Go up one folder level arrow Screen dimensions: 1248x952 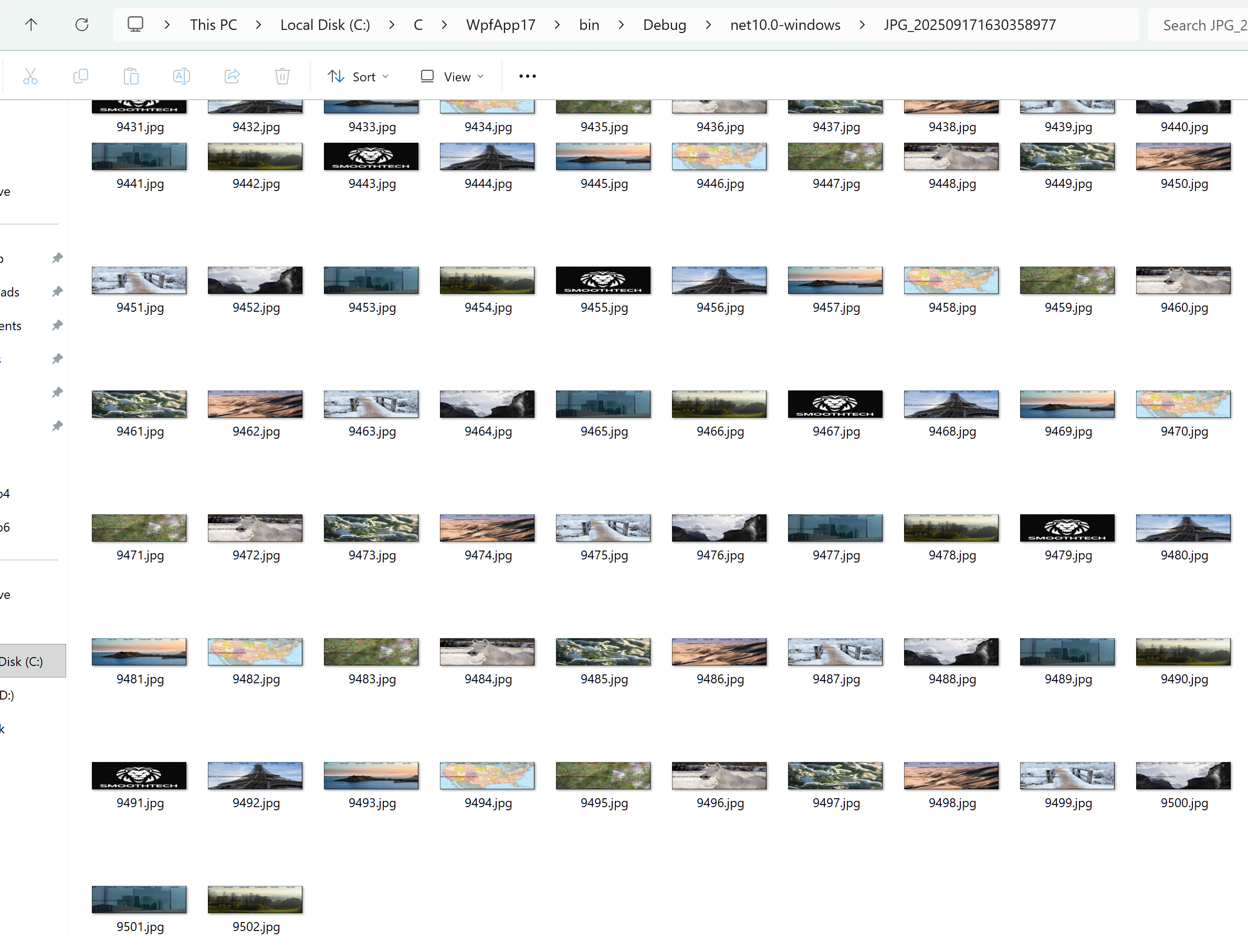(x=31, y=25)
